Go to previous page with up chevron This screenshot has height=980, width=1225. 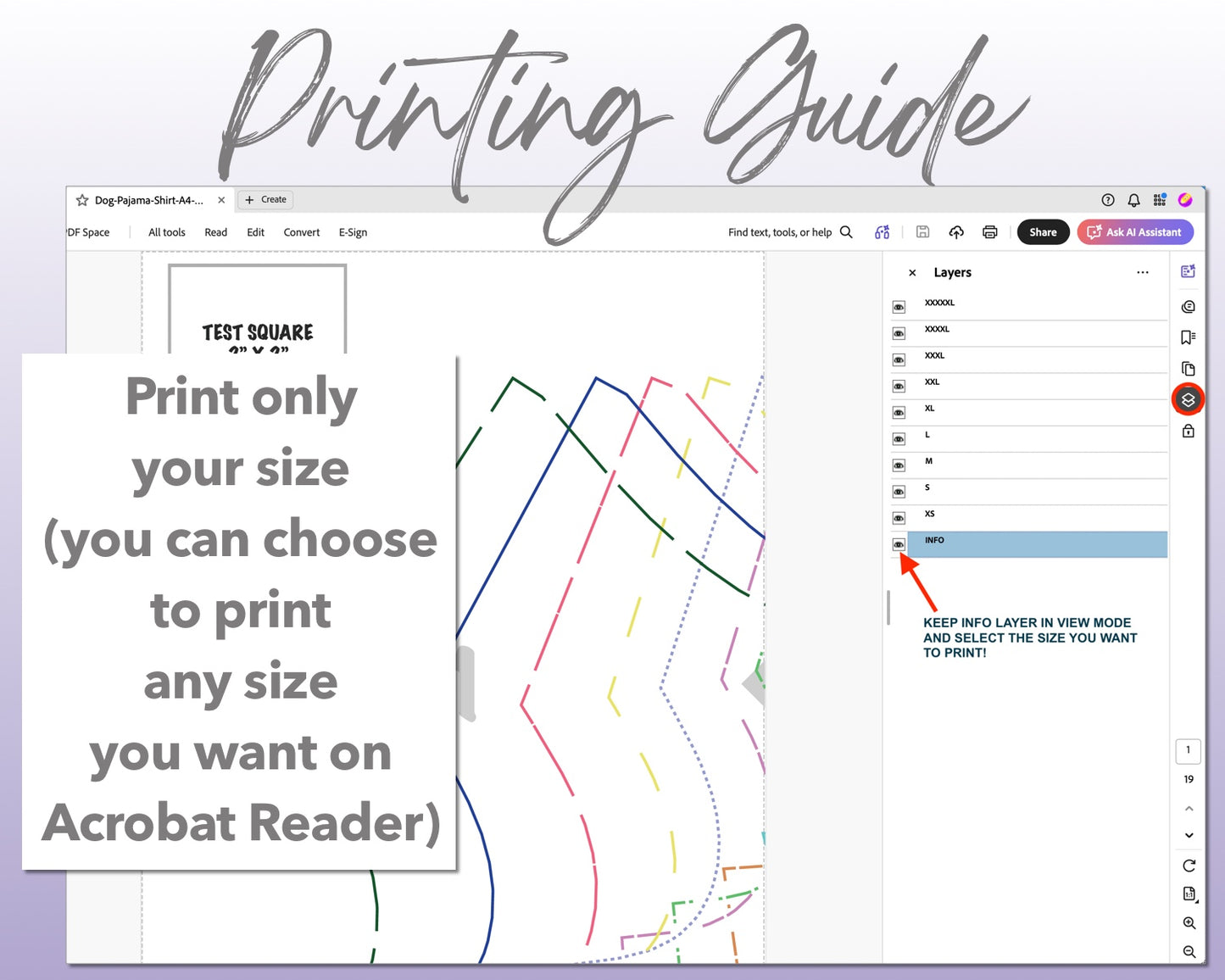1189,809
